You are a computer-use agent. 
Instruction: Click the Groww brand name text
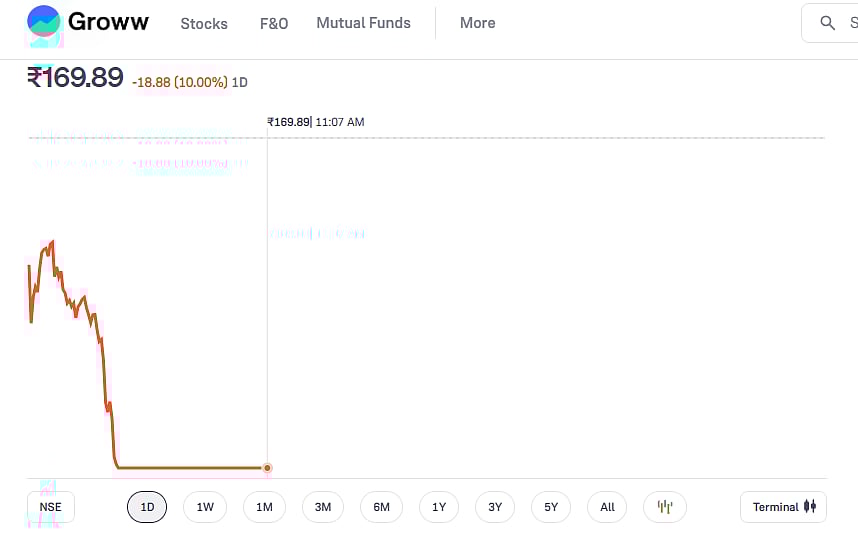[108, 22]
